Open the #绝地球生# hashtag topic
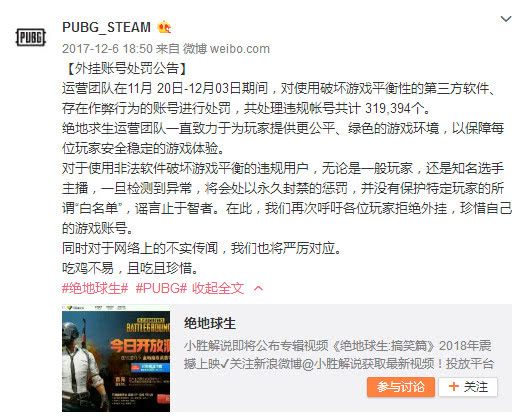The width and height of the screenshot is (524, 418). (95, 288)
